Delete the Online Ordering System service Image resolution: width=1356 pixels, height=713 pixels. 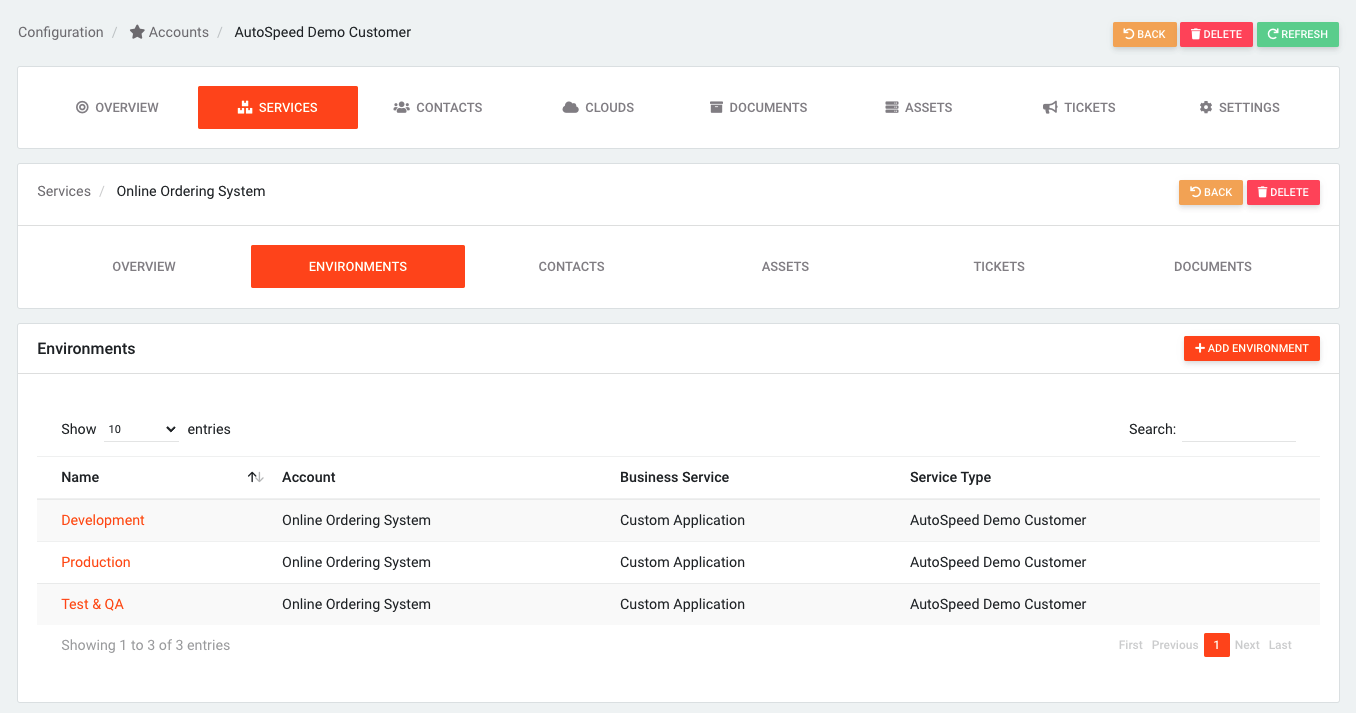(x=1283, y=192)
